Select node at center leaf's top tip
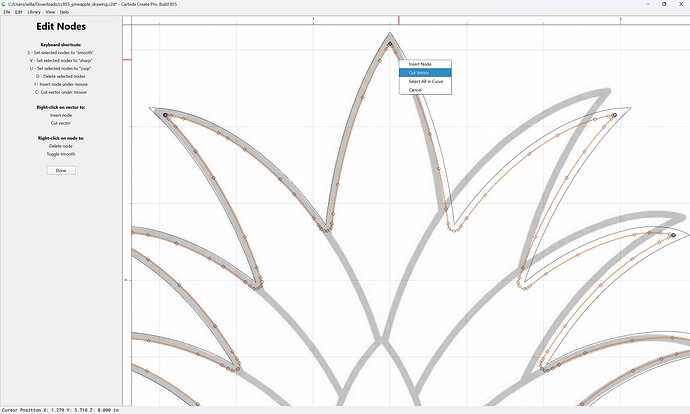The width and height of the screenshot is (690, 414). point(390,44)
